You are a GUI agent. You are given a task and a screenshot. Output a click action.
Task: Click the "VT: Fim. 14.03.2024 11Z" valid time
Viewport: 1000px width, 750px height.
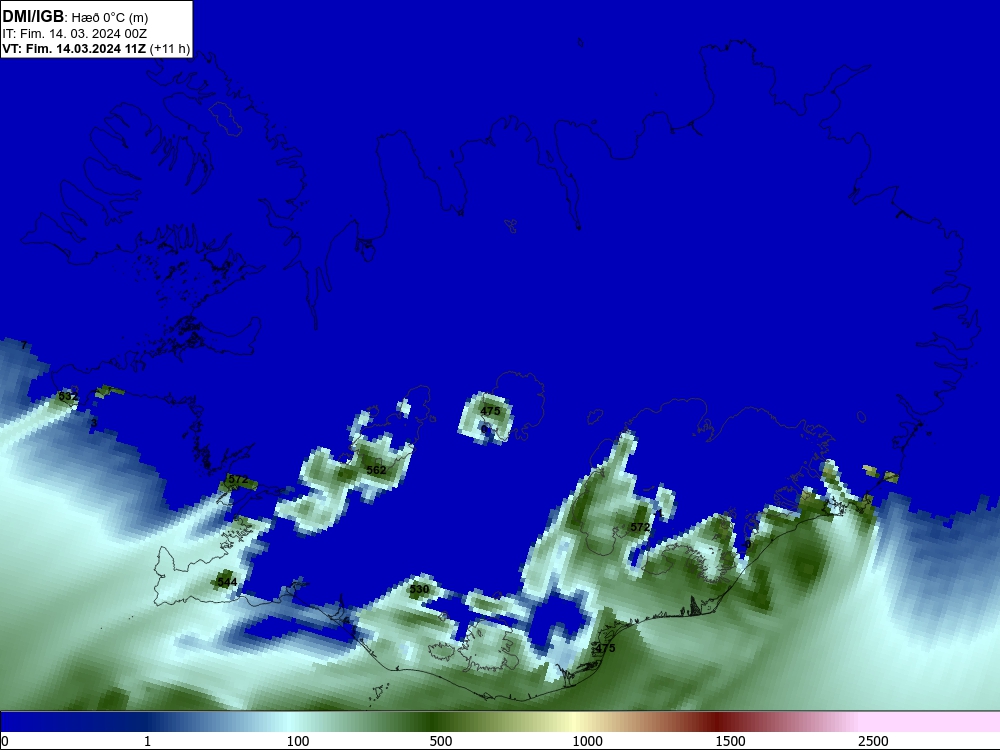pyautogui.click(x=74, y=48)
